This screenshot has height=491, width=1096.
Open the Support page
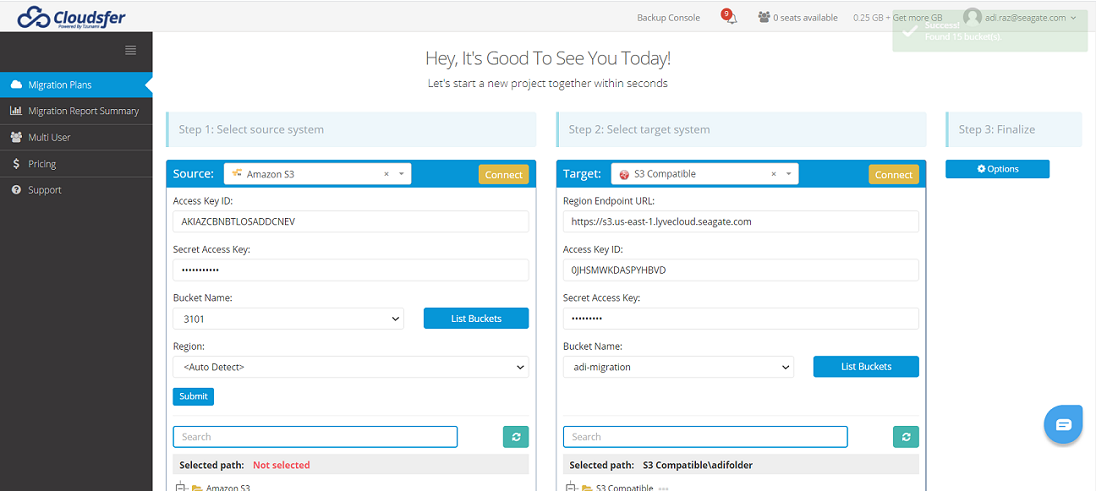click(76, 190)
